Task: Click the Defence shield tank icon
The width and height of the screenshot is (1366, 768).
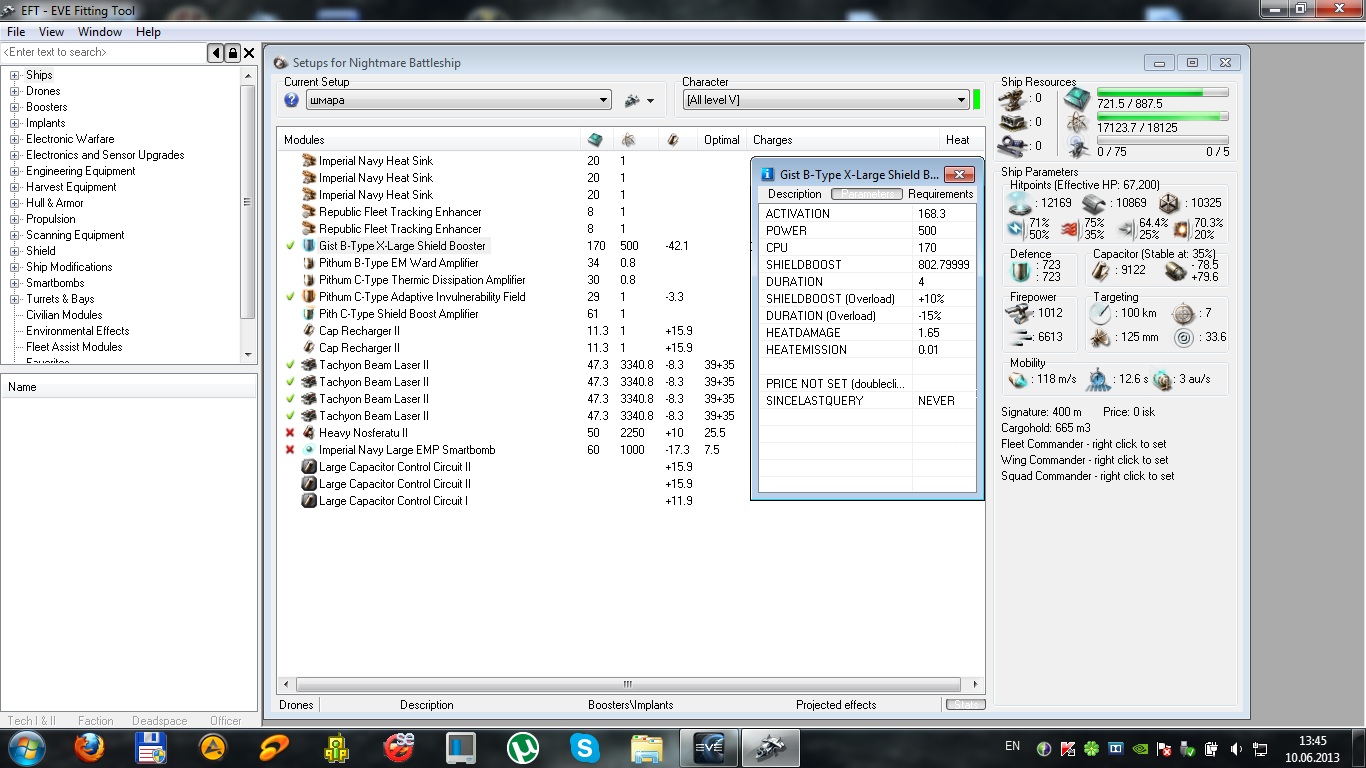Action: pyautogui.click(x=1020, y=271)
